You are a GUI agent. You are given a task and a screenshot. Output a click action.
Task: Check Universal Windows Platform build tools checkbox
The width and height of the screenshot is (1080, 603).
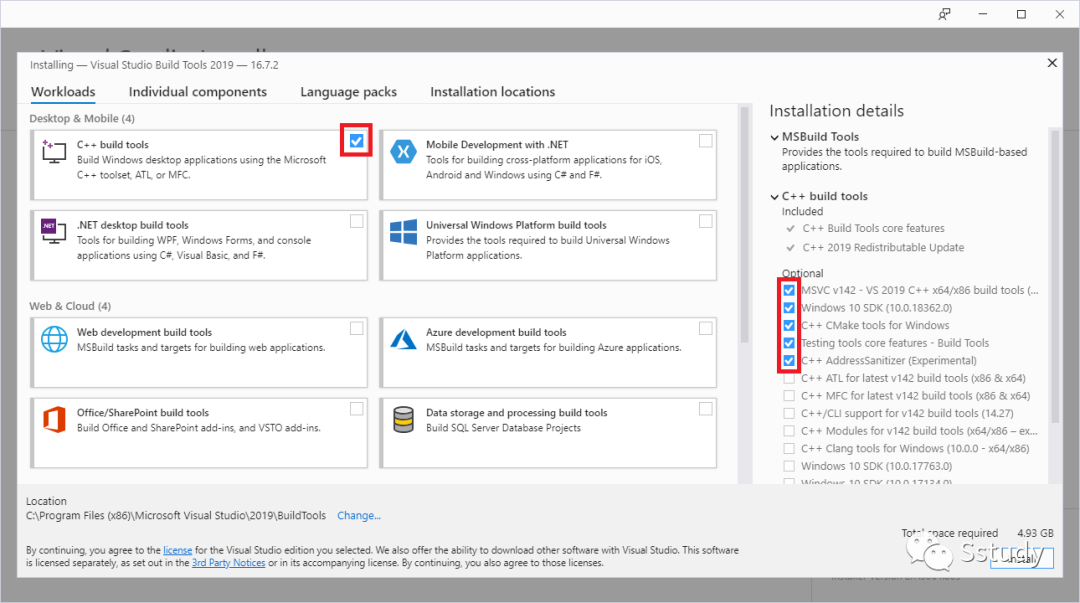click(705, 221)
